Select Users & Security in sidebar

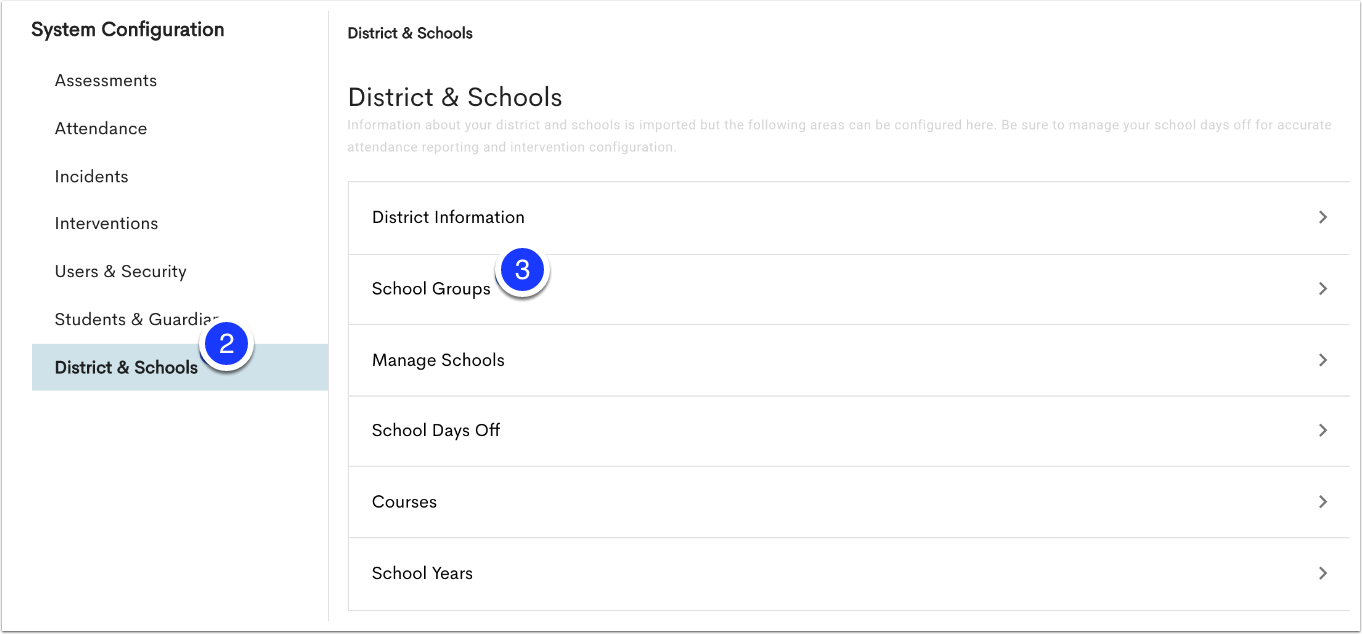pyautogui.click(x=121, y=272)
